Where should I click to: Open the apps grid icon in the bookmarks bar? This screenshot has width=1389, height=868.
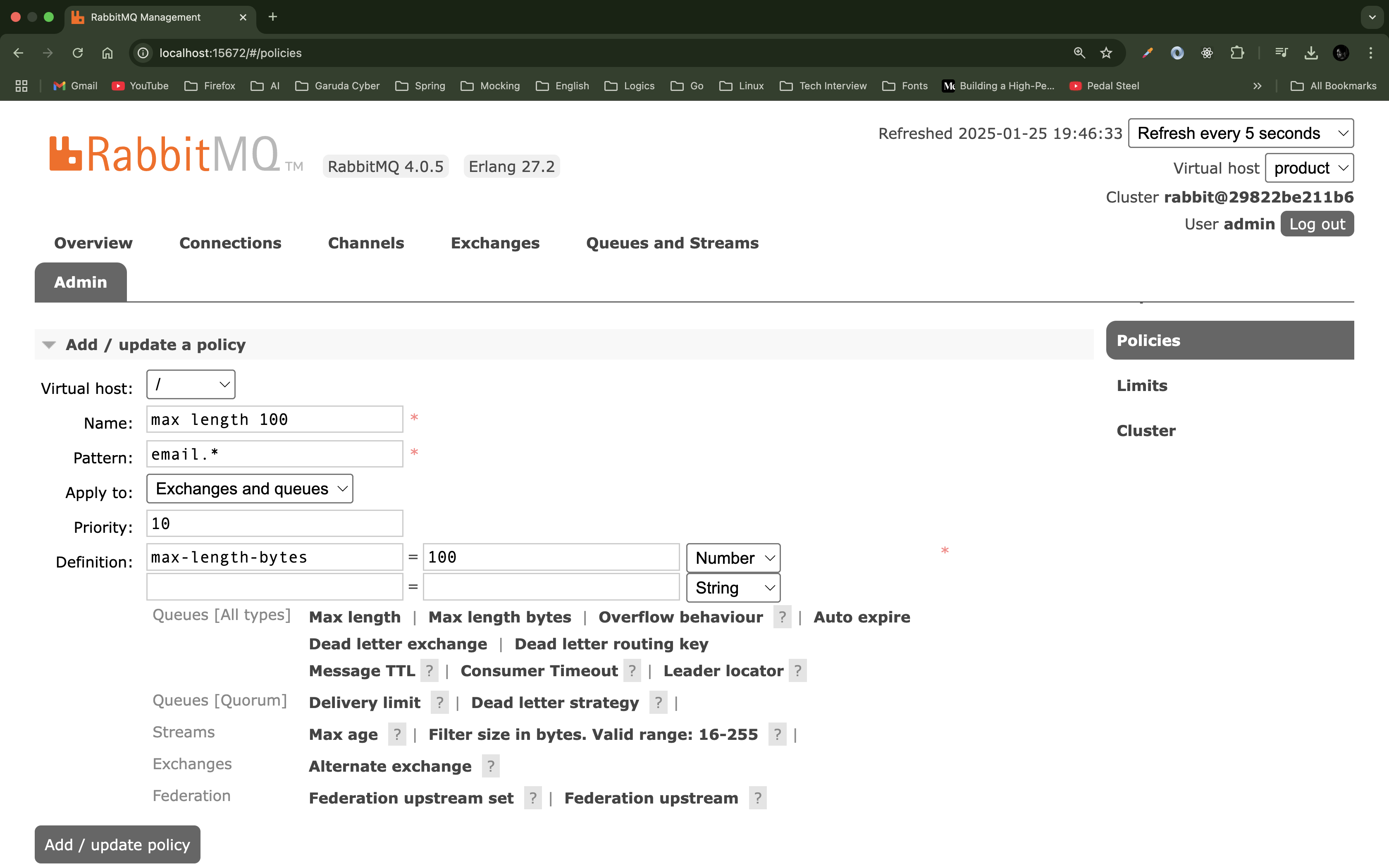(x=21, y=86)
